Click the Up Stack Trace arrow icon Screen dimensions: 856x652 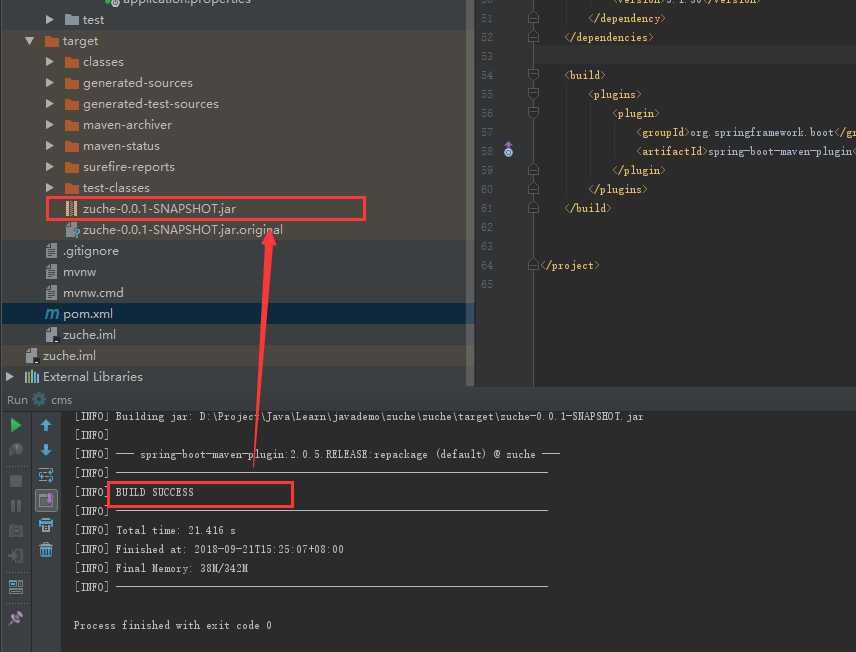pos(46,425)
